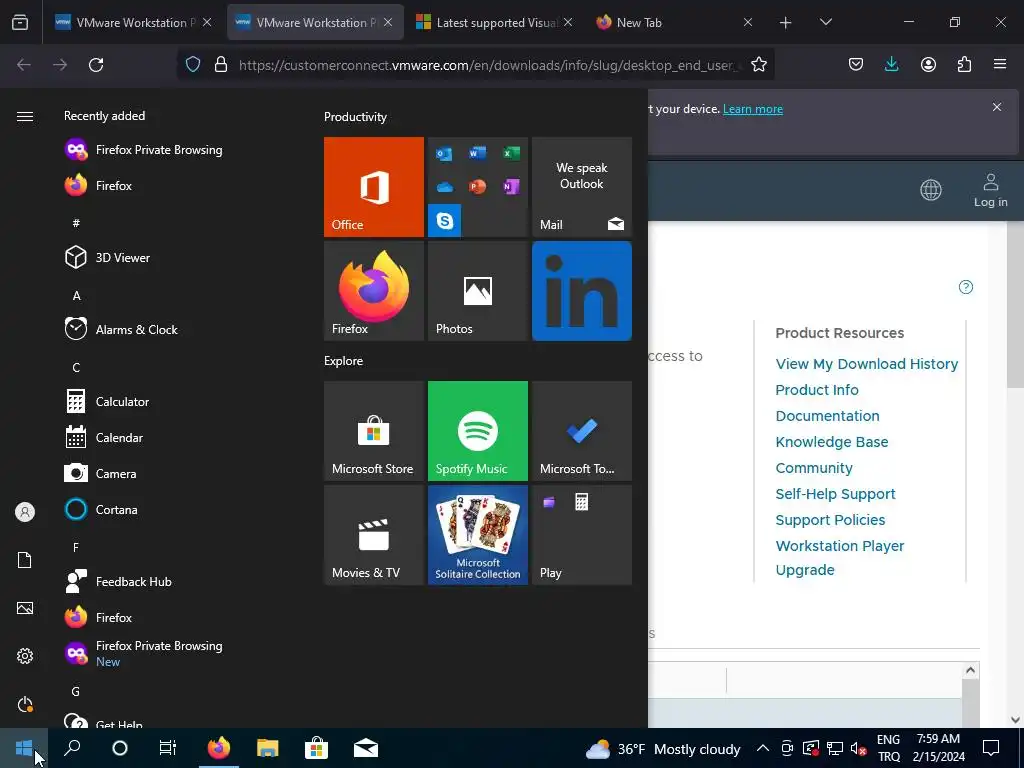Jump to letter A app list header

point(76,295)
